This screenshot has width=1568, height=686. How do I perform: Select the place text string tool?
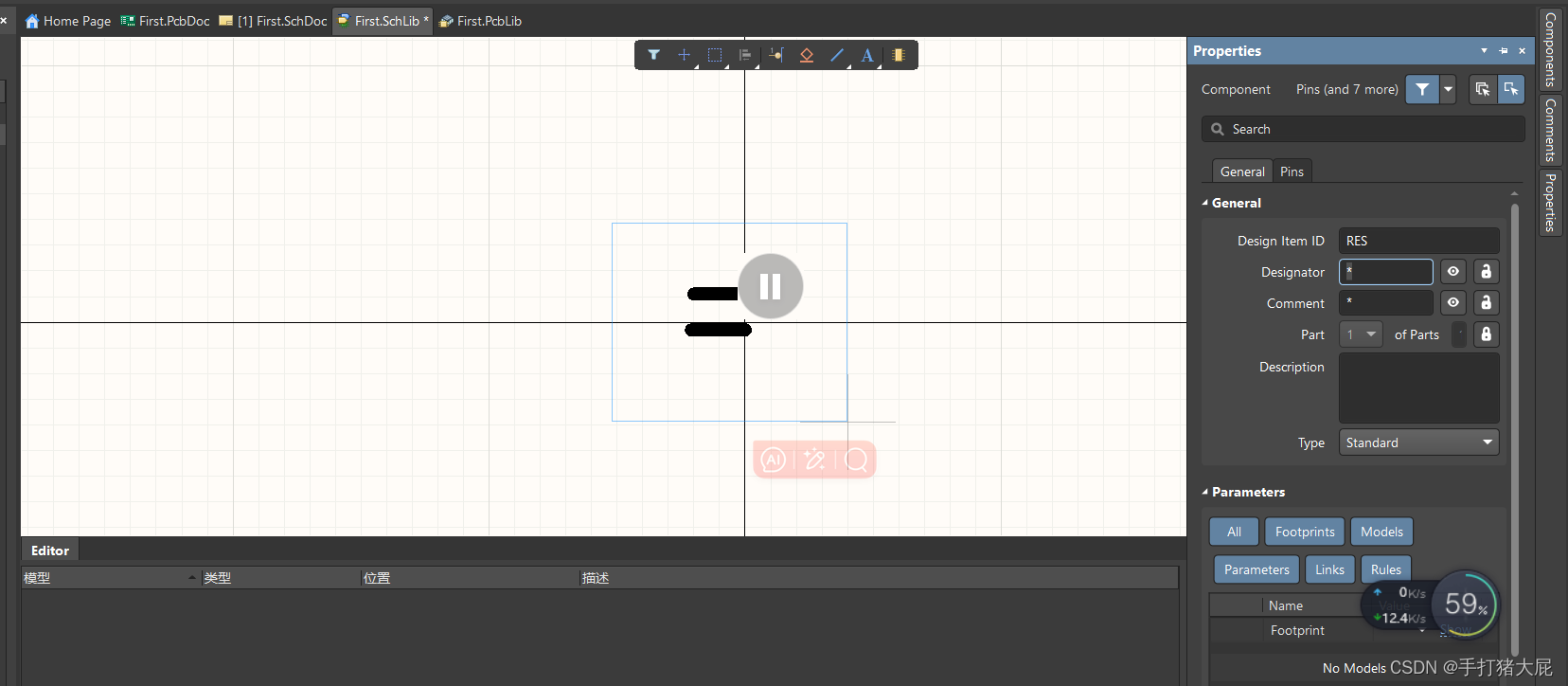pos(867,55)
